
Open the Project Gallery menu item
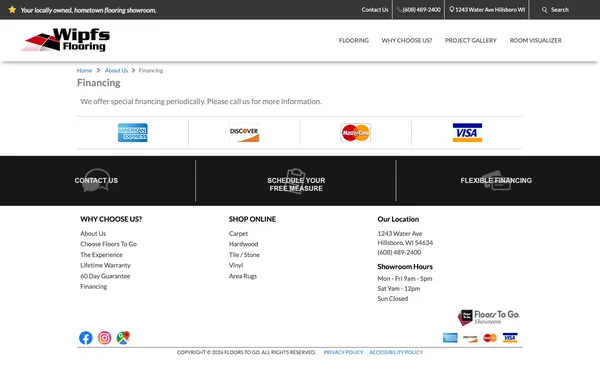click(x=471, y=41)
